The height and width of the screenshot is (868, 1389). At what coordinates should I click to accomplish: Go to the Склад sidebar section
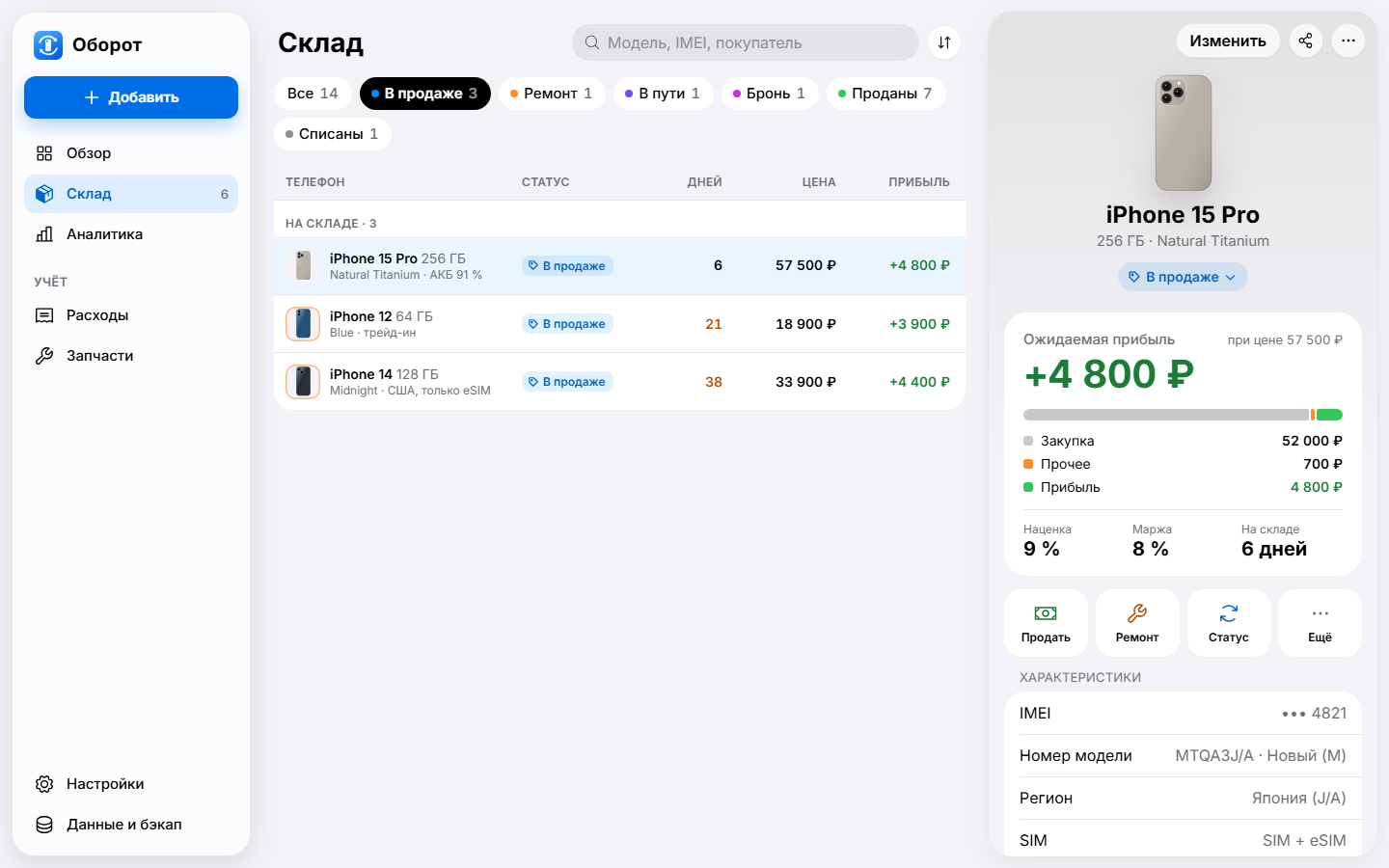click(x=131, y=194)
